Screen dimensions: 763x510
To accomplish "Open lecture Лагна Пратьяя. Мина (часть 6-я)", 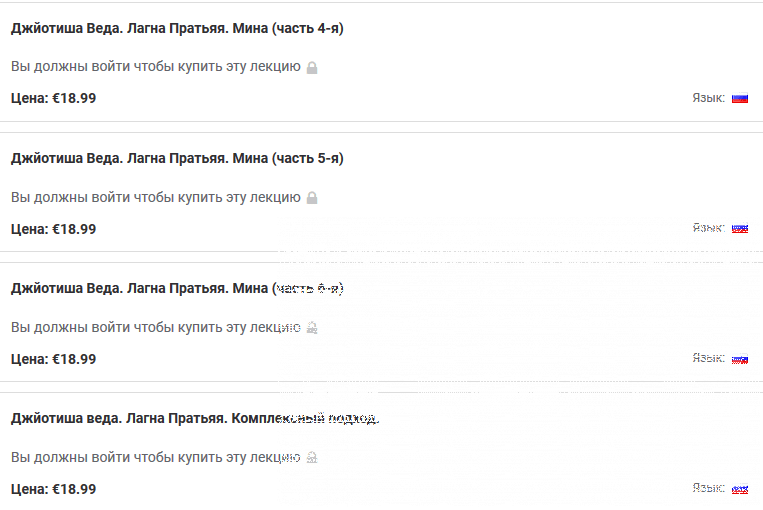I will pos(177,289).
